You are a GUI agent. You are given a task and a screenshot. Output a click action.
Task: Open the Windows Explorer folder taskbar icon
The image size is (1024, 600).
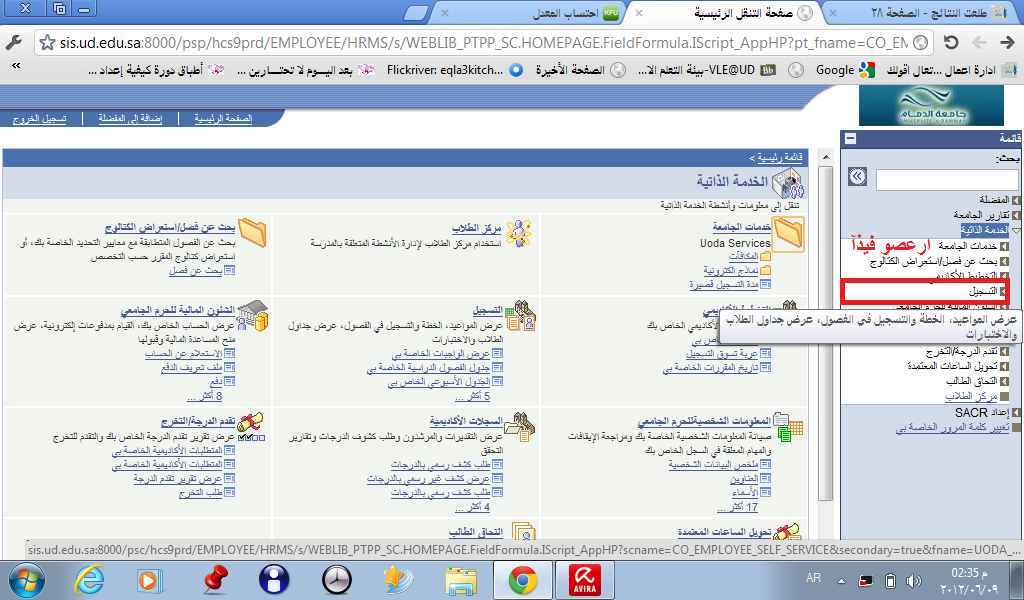coord(461,580)
